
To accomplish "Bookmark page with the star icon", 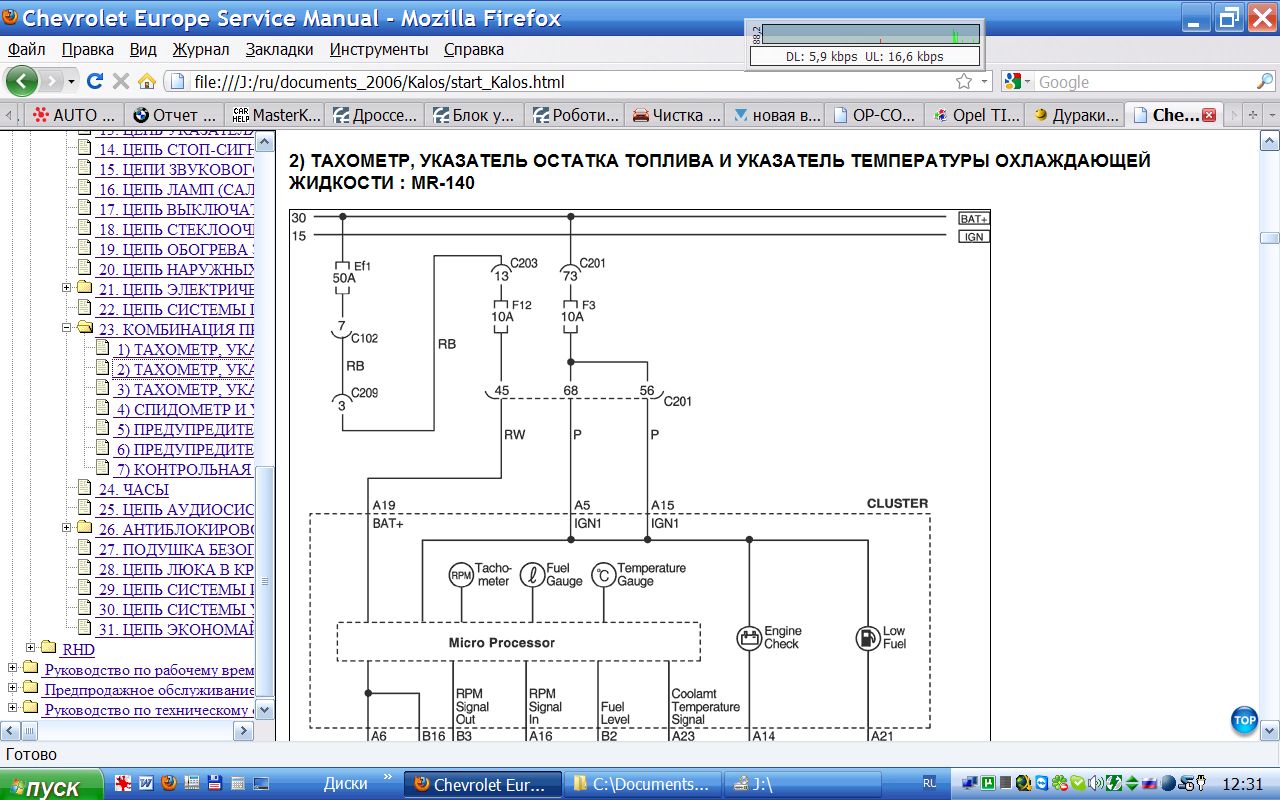I will pos(963,82).
